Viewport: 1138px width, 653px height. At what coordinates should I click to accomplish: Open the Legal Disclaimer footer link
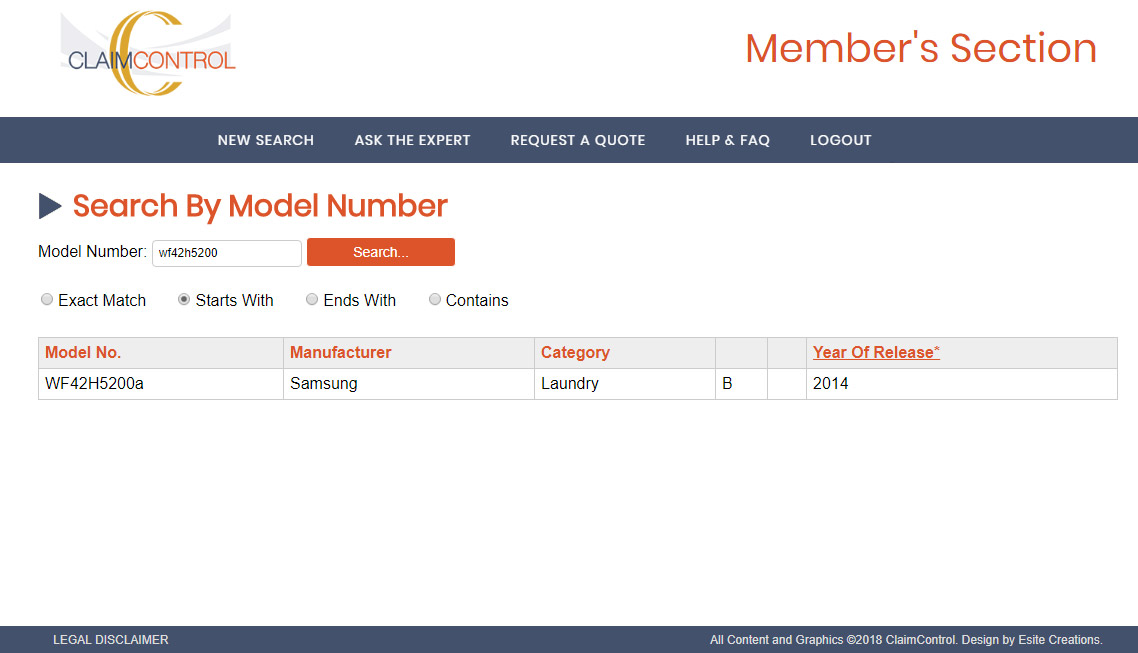(110, 639)
